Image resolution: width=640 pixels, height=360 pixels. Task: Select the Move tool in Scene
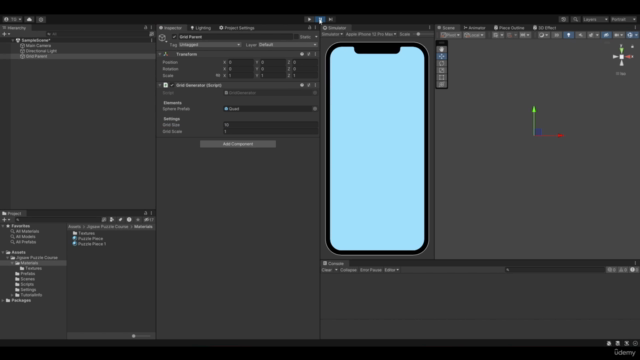(x=442, y=56)
